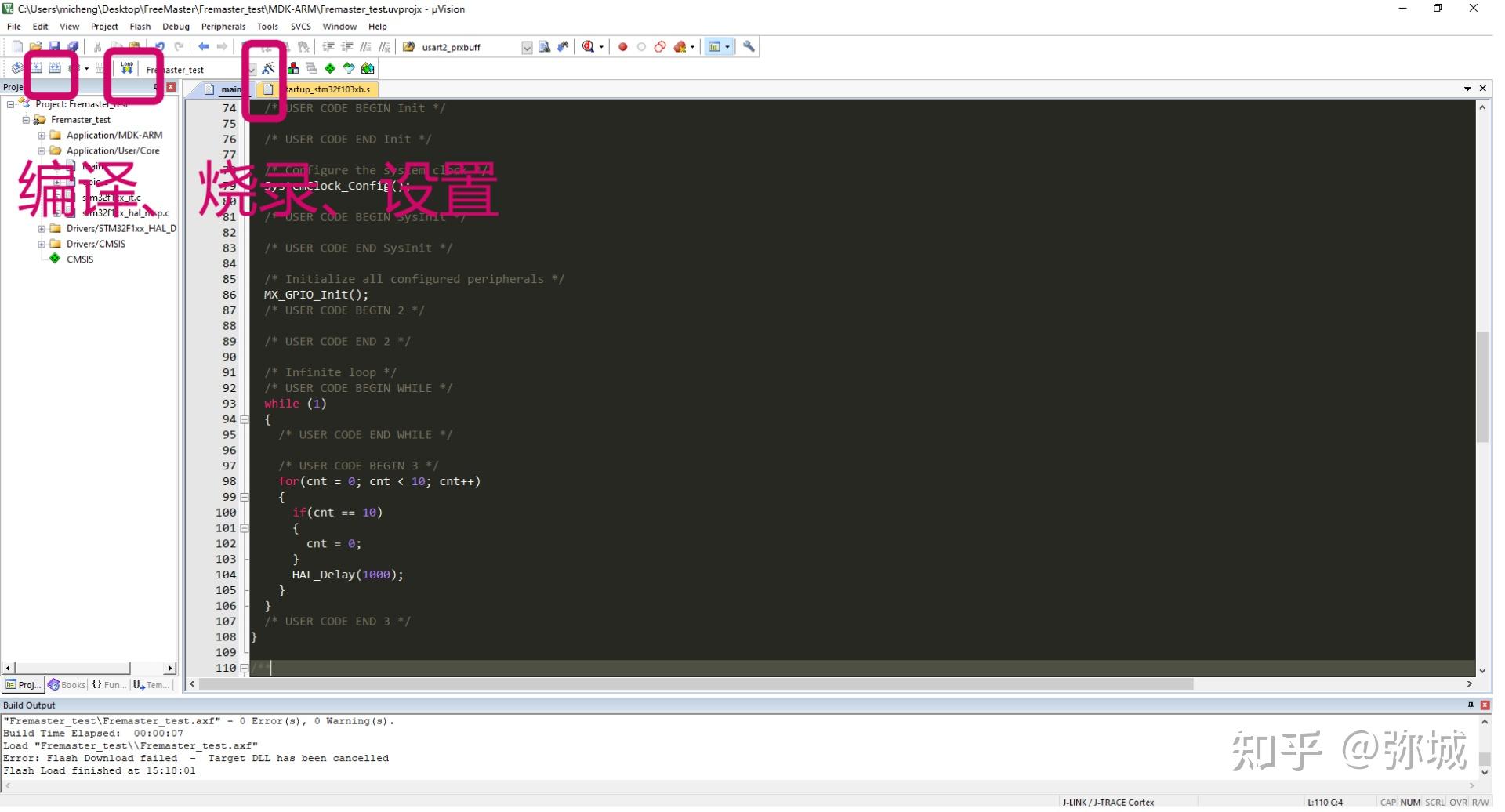Build the target project

[x=36, y=68]
